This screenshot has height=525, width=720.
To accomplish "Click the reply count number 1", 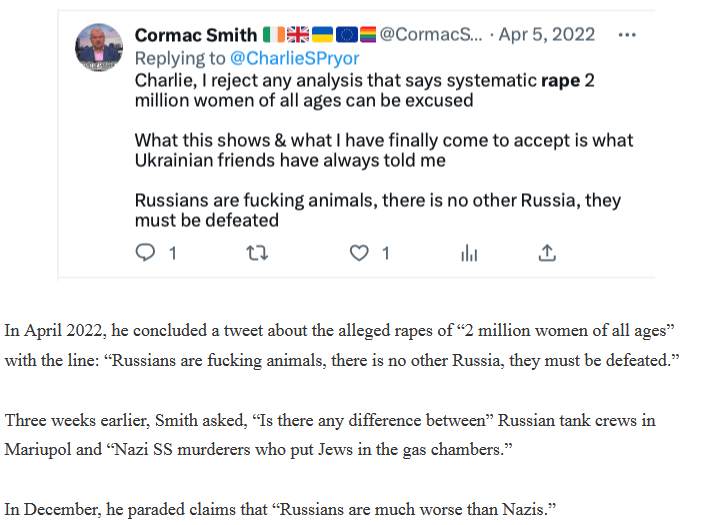I will pos(173,253).
